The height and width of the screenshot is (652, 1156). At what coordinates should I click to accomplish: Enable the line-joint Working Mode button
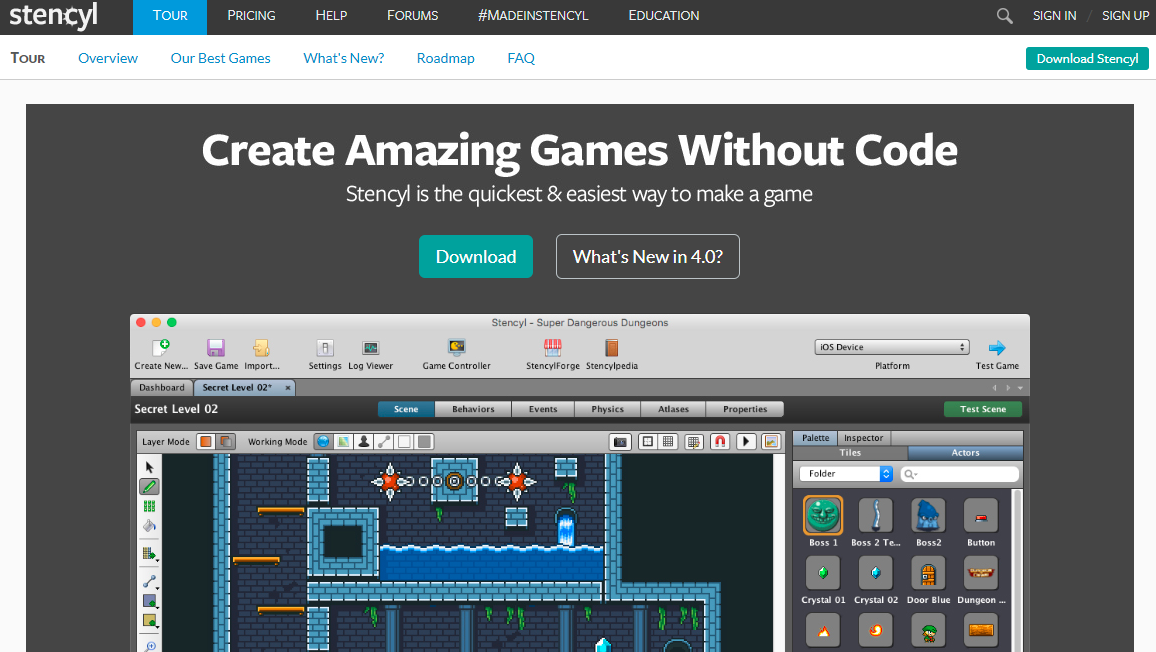pos(384,442)
